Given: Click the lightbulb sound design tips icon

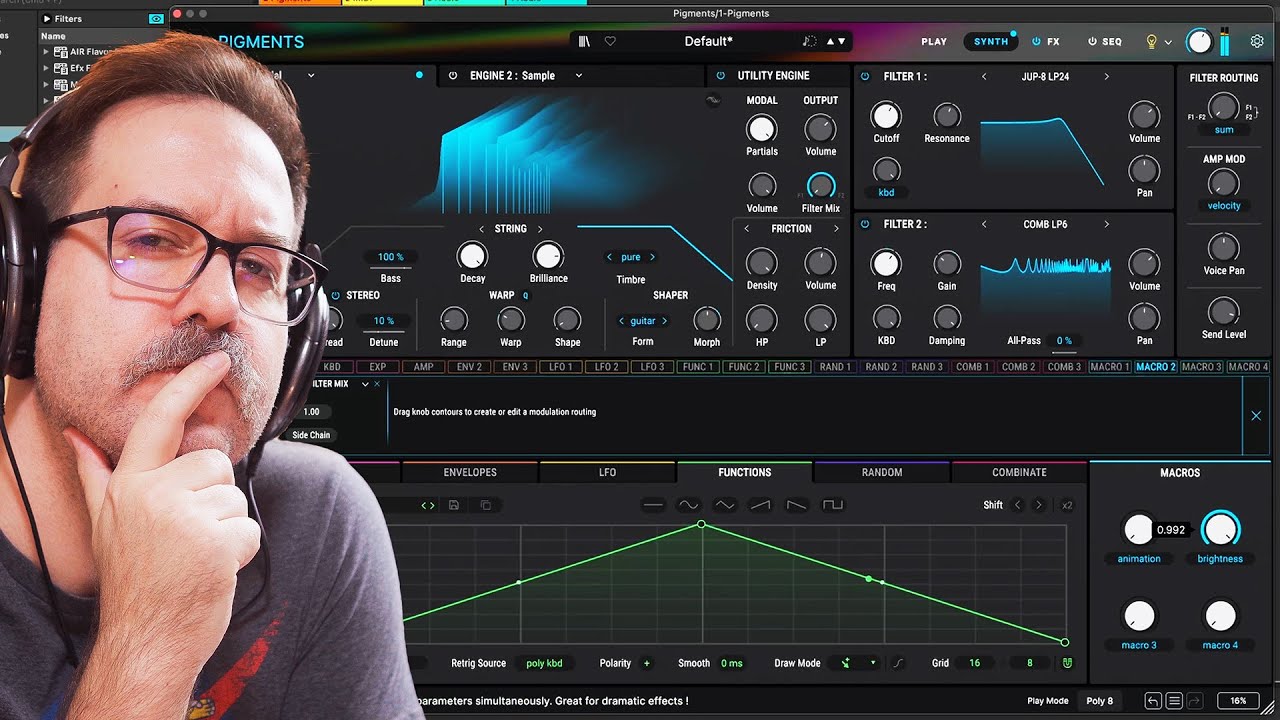Looking at the screenshot, I should coord(1151,41).
